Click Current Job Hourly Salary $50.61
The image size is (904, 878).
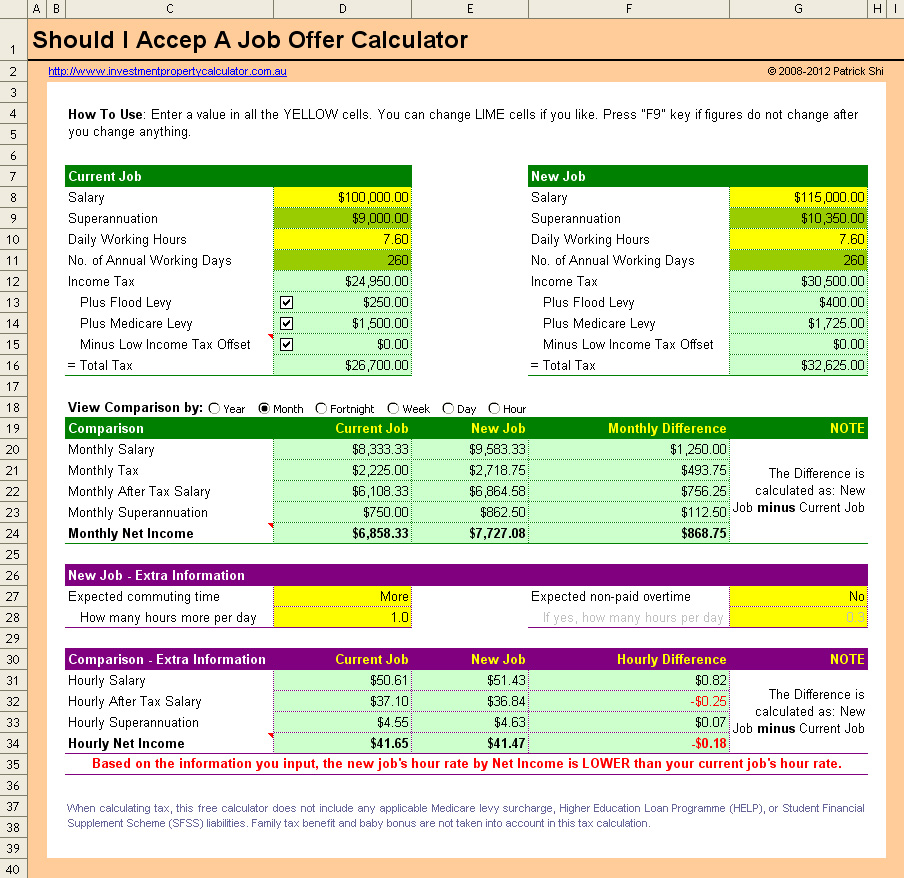point(342,681)
